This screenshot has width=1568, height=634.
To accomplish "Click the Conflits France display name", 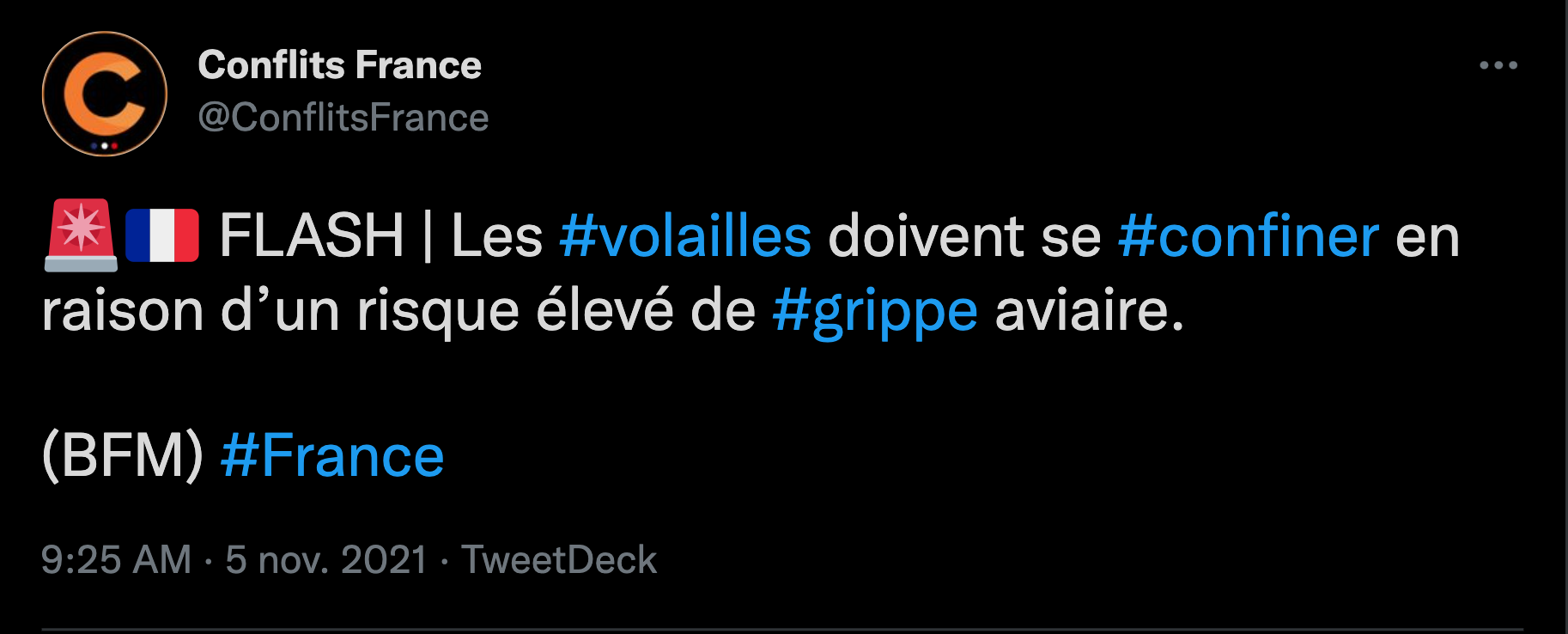I will click(339, 65).
